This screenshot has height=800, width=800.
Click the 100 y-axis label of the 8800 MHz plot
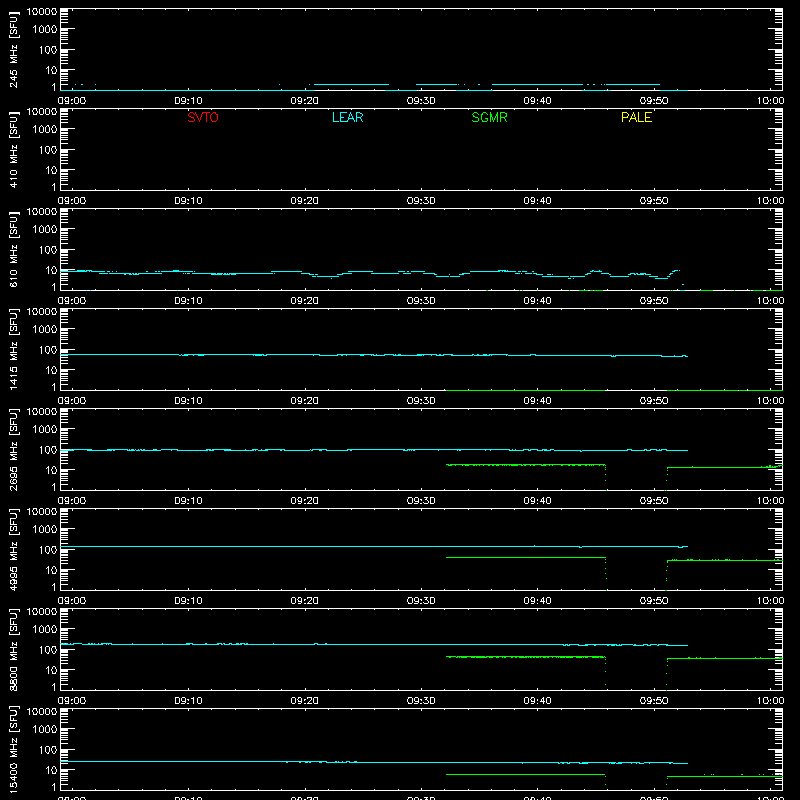pos(48,650)
